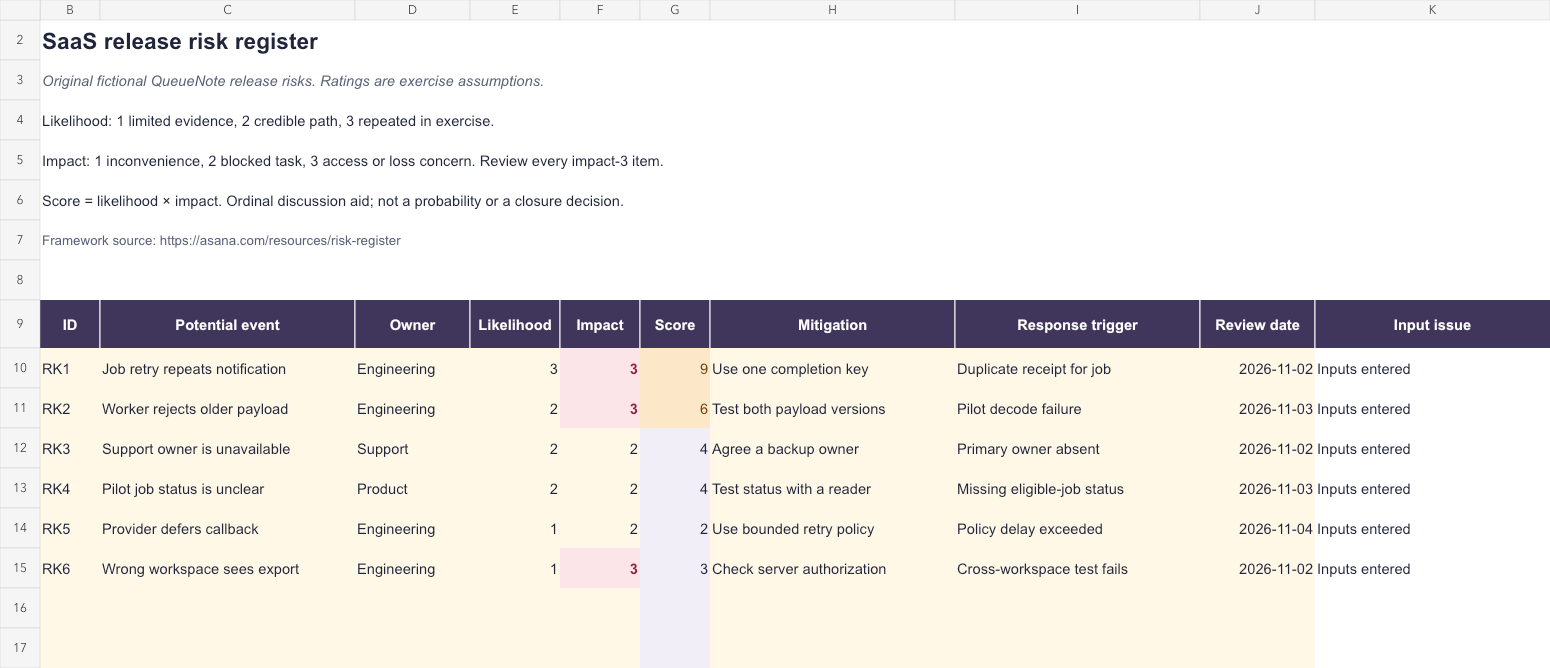This screenshot has height=668, width=1550.
Task: Select 'Pilot decode failure' cell
Action: click(x=1077, y=409)
